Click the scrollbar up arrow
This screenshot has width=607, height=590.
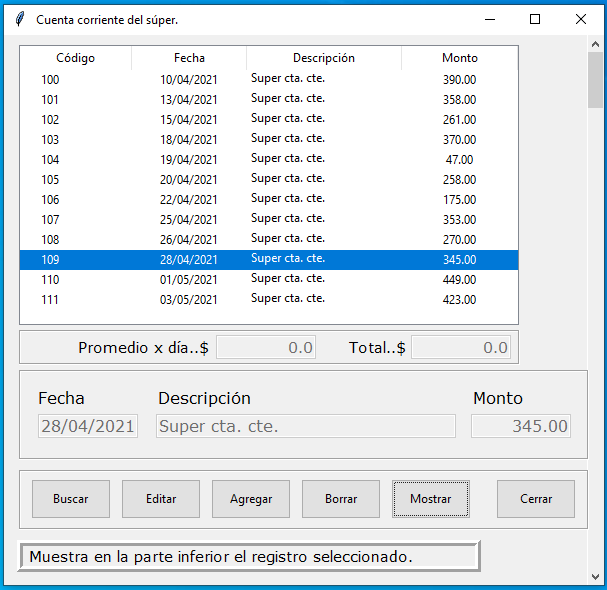(x=595, y=44)
